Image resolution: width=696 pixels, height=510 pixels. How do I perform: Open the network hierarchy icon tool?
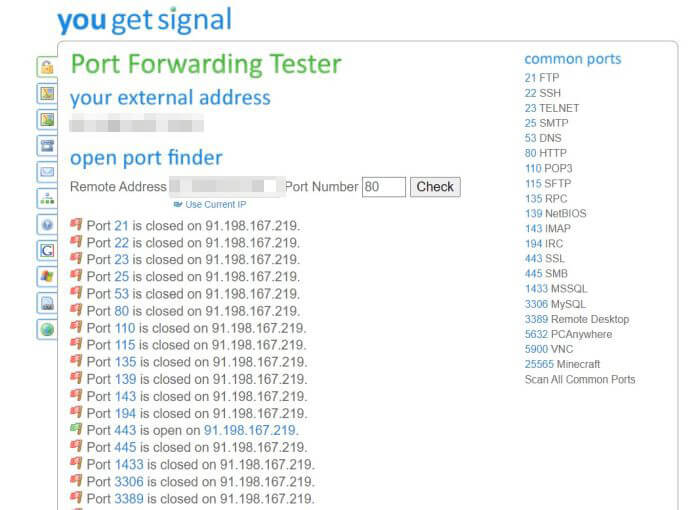(47, 198)
